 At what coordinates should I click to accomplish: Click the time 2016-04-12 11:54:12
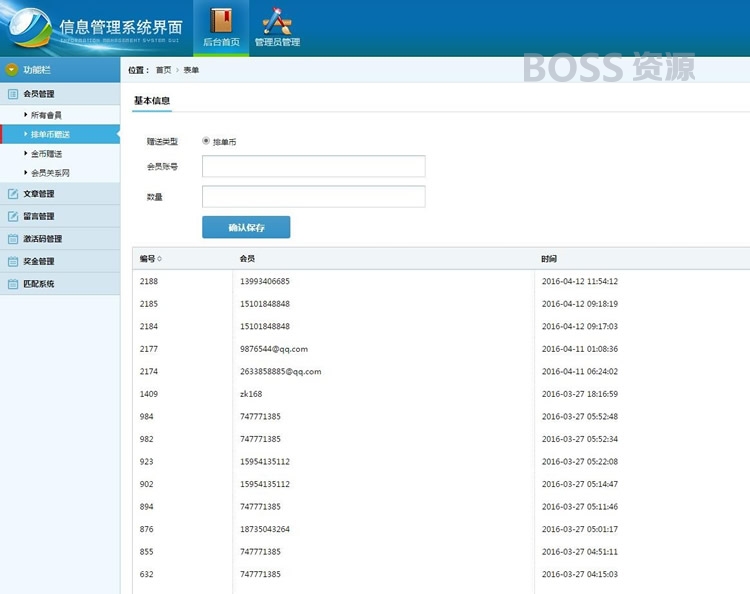point(580,281)
